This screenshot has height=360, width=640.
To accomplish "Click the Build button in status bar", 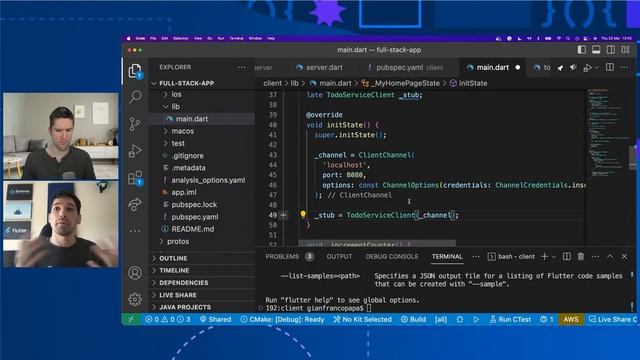I will 413,320.
